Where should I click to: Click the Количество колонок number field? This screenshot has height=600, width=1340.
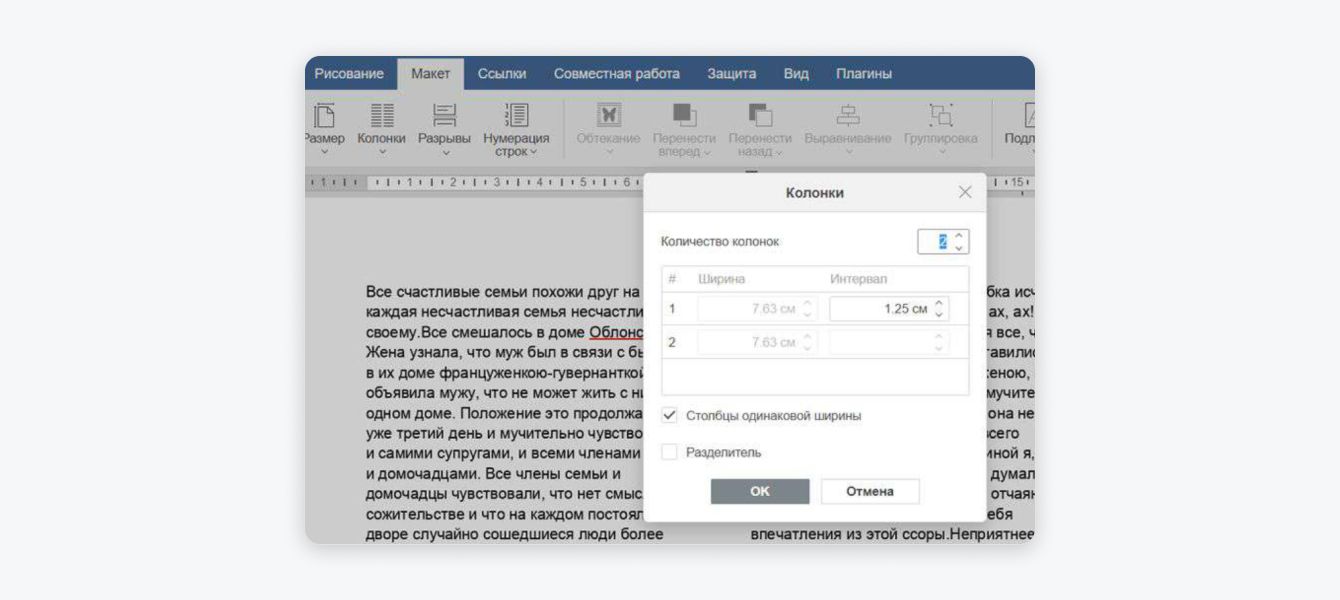[935, 242]
